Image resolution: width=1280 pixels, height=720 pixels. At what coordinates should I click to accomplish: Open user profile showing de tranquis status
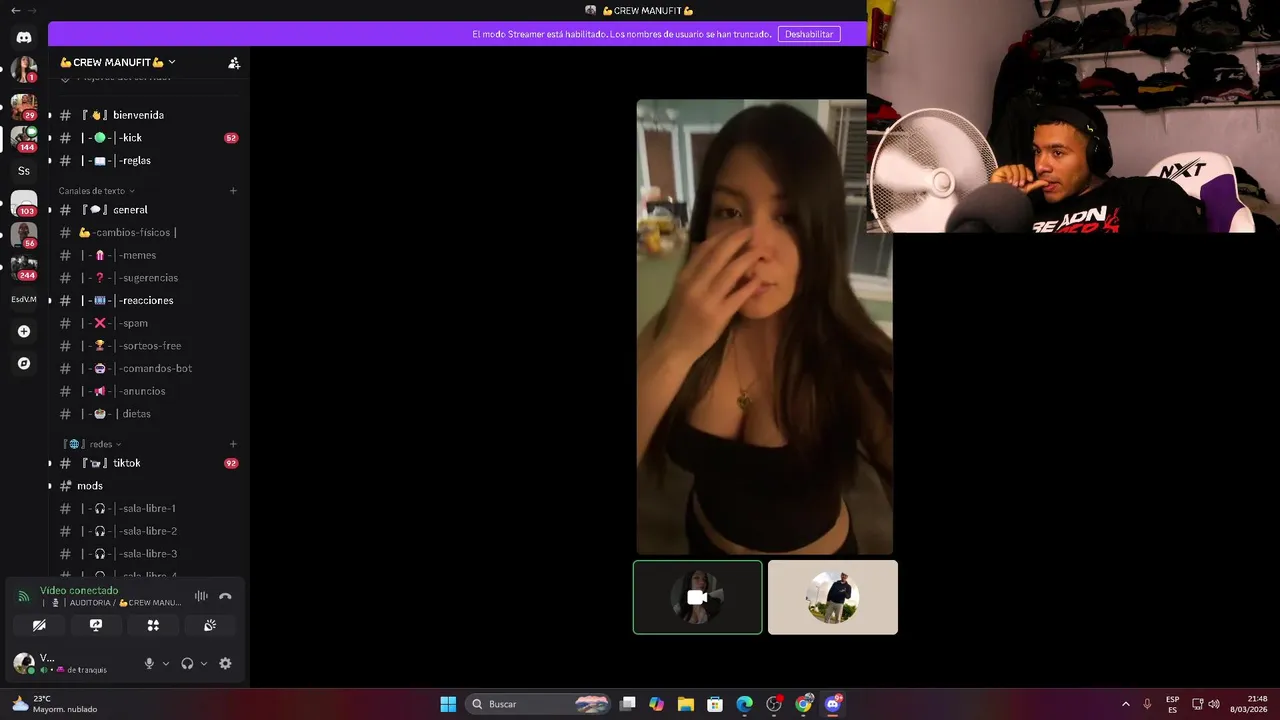72,663
